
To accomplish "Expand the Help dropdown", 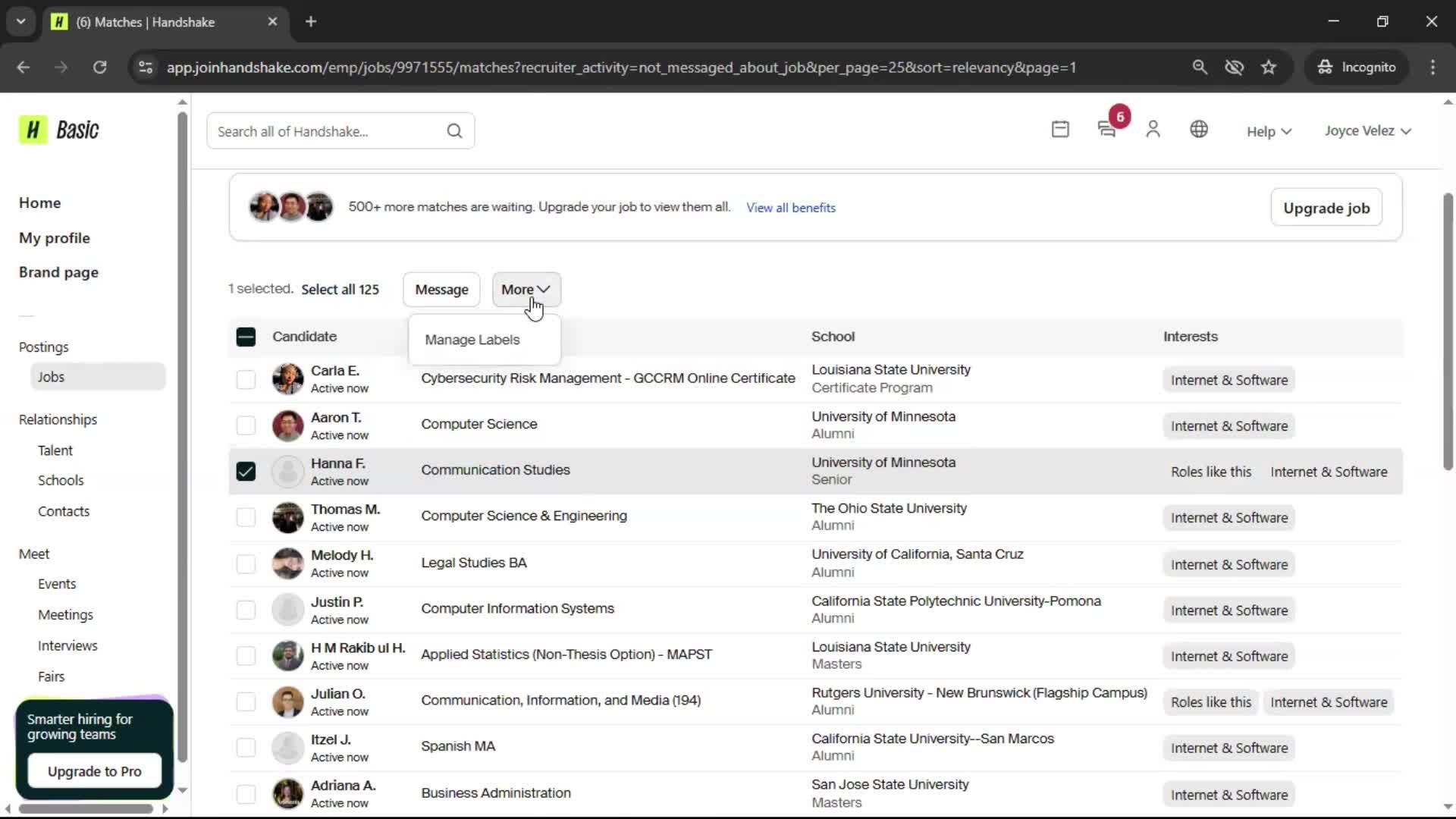I will (x=1269, y=131).
